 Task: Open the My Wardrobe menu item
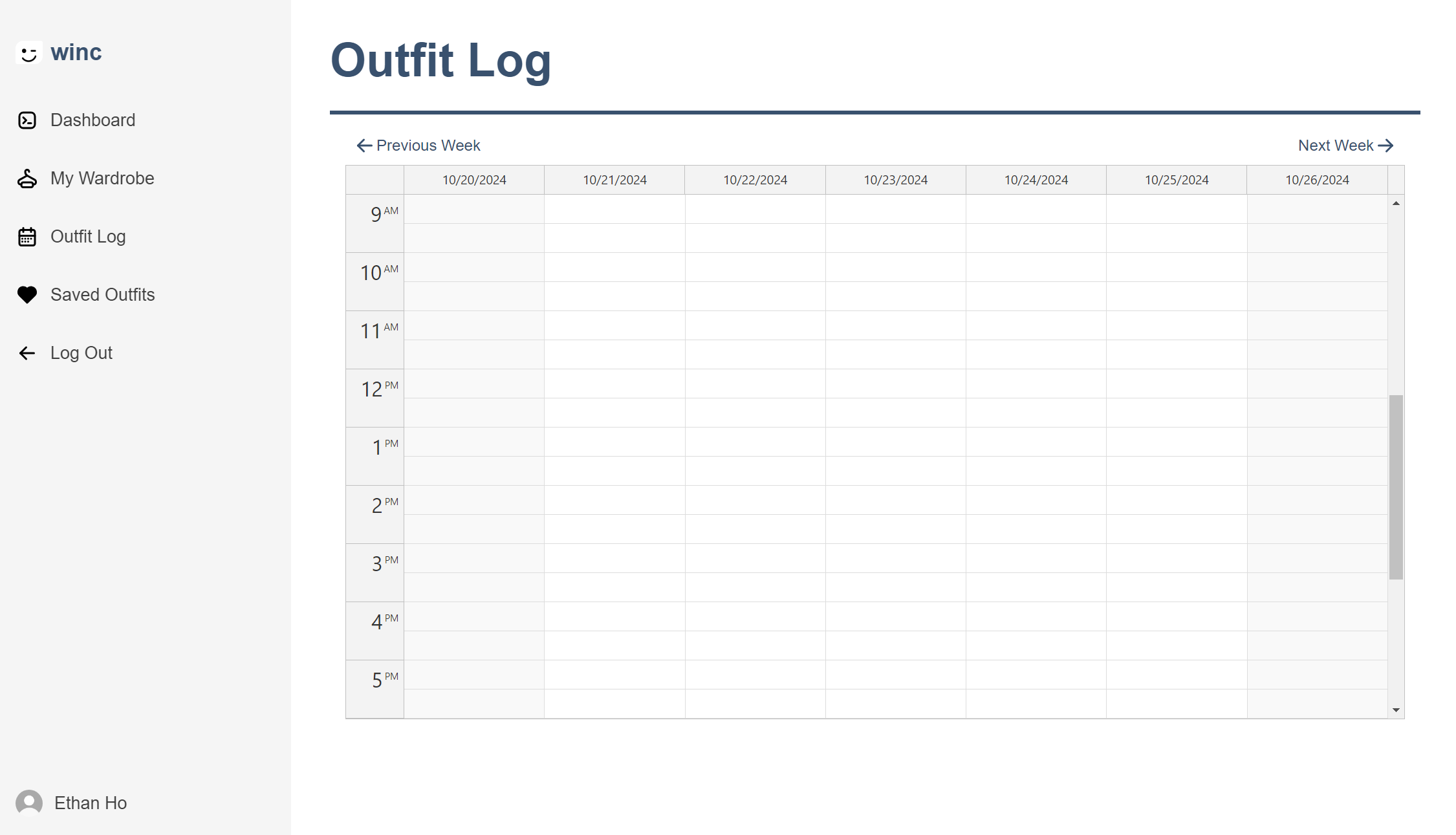[x=102, y=179]
